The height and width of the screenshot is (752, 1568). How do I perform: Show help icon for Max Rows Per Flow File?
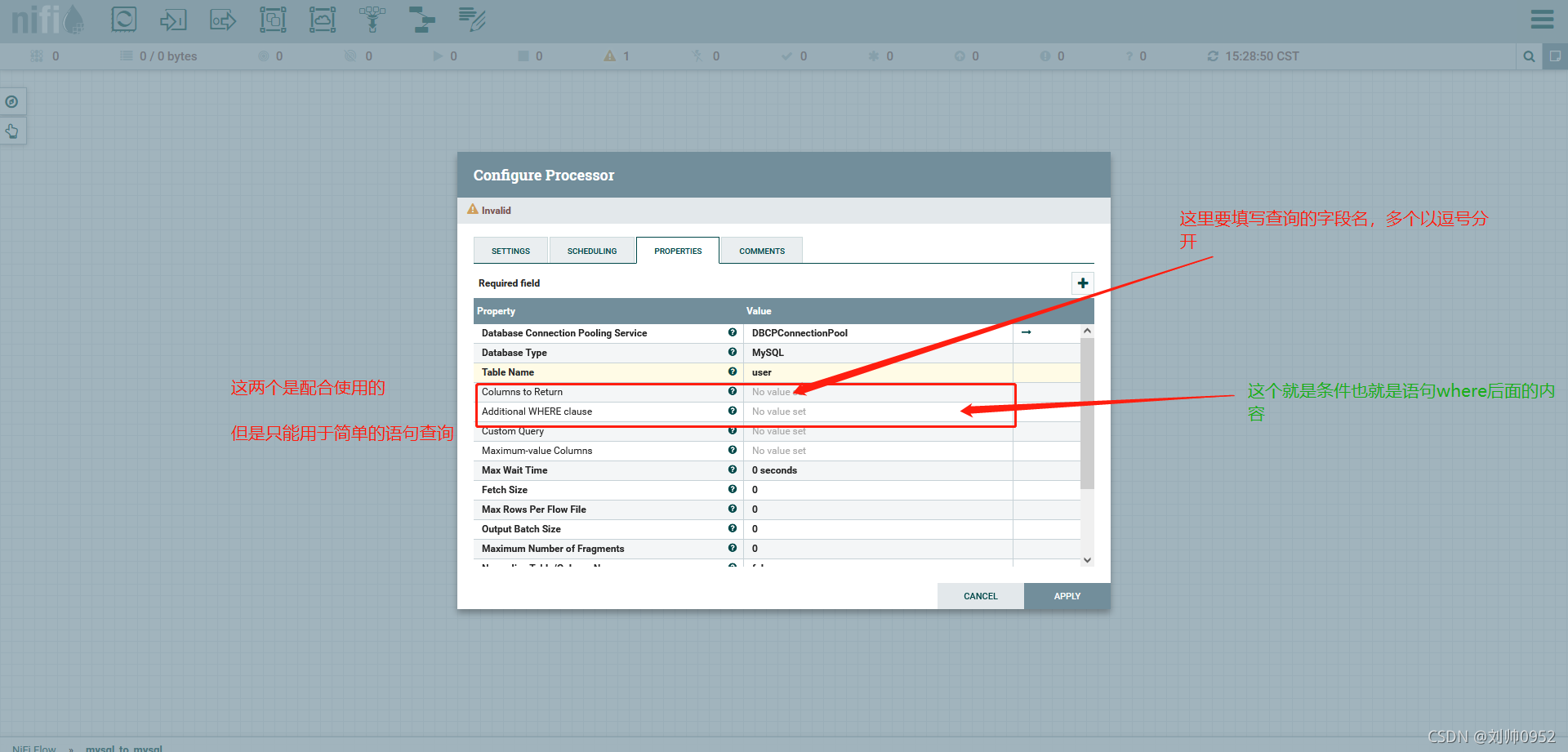pyautogui.click(x=733, y=509)
